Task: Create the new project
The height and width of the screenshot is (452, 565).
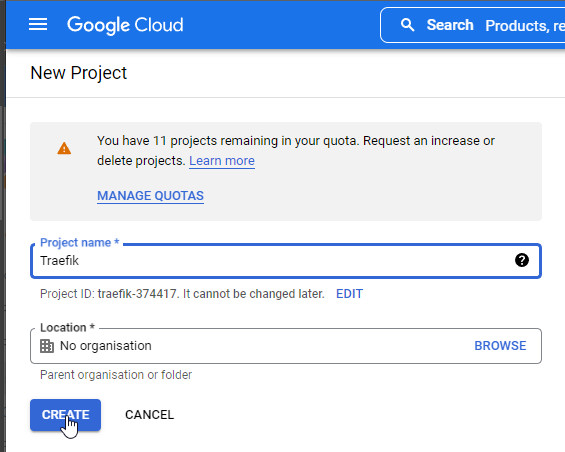Action: pyautogui.click(x=66, y=415)
